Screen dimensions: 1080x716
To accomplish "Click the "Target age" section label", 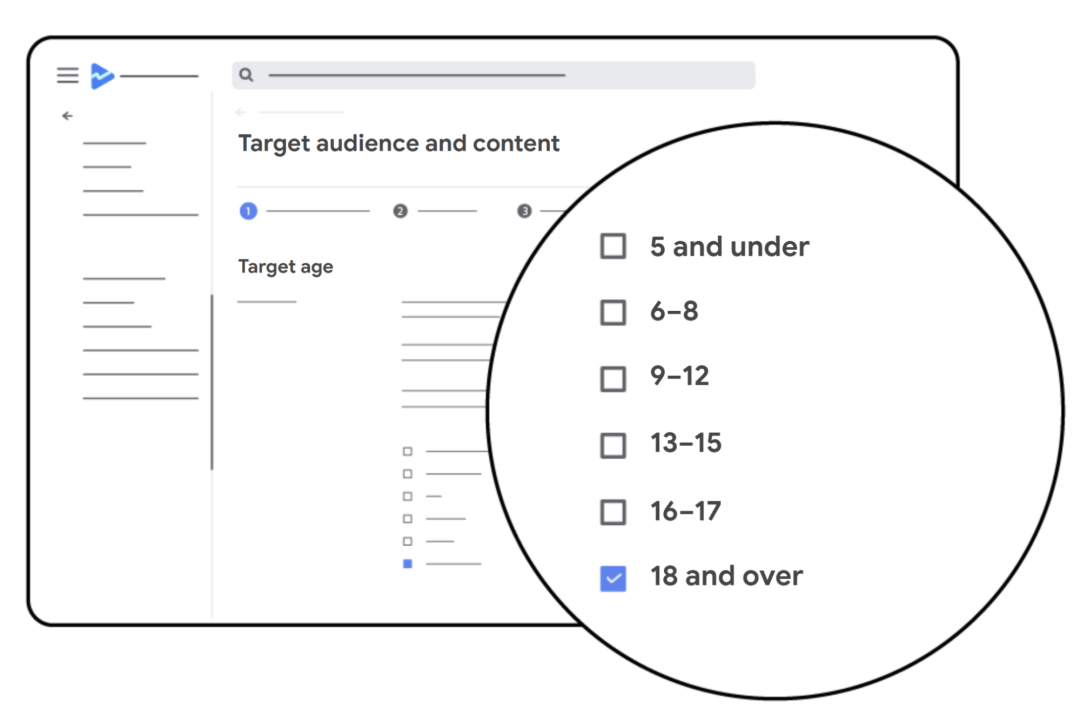I will coord(286,266).
